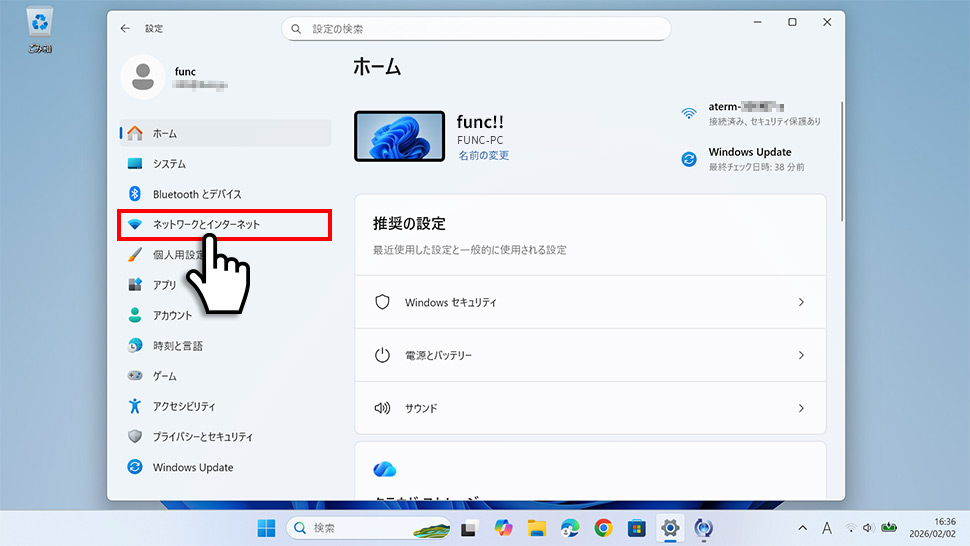This screenshot has height=546, width=970.
Task: Show hidden system tray icons
Action: coord(802,528)
